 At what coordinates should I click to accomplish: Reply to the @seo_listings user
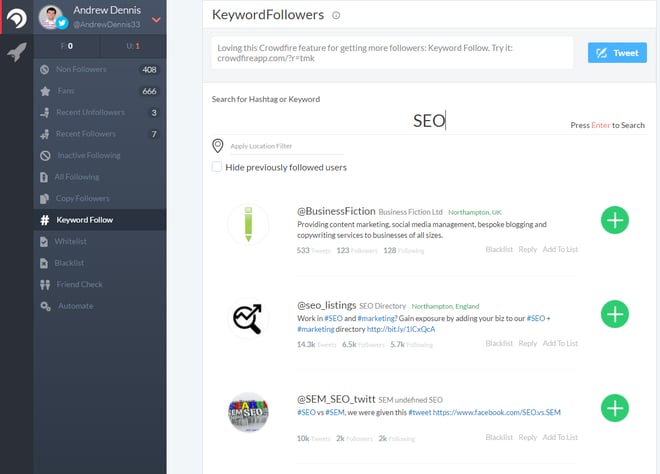pyautogui.click(x=527, y=343)
